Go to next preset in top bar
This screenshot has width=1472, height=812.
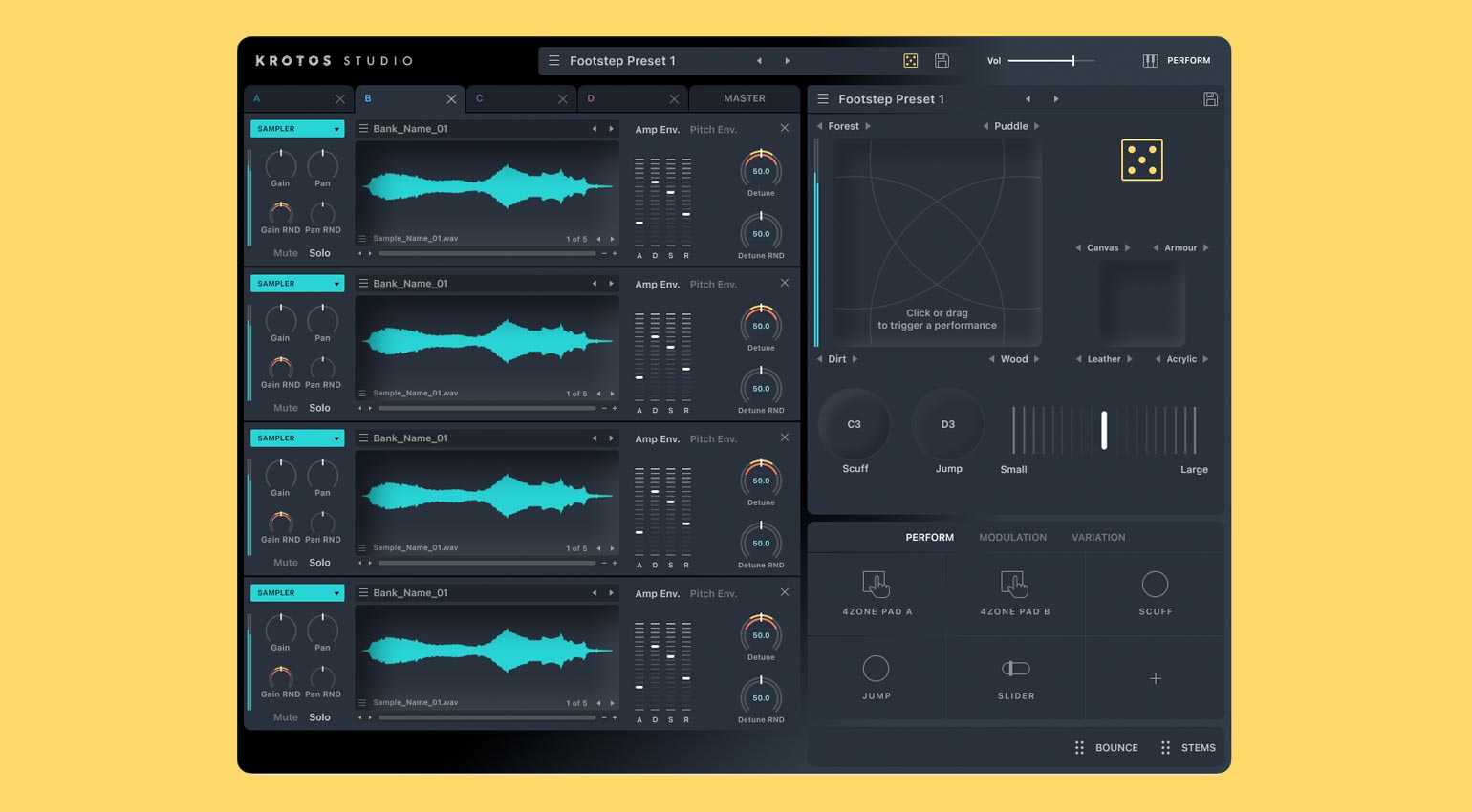tap(788, 61)
